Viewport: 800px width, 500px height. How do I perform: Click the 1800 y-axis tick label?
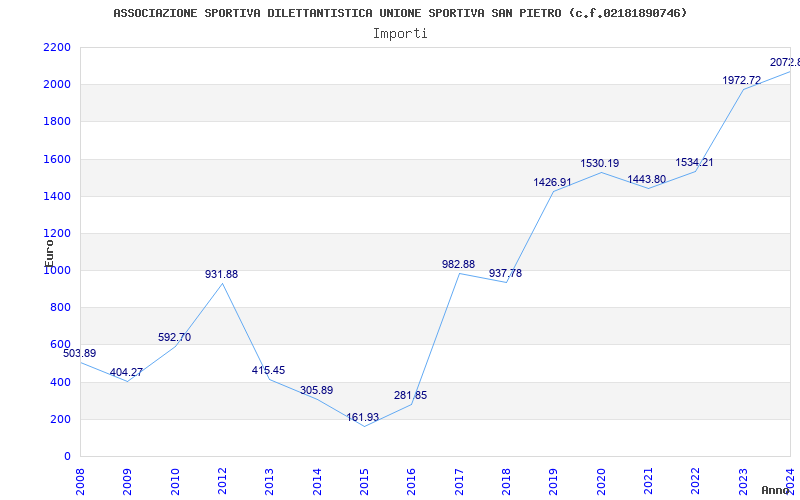(x=57, y=122)
